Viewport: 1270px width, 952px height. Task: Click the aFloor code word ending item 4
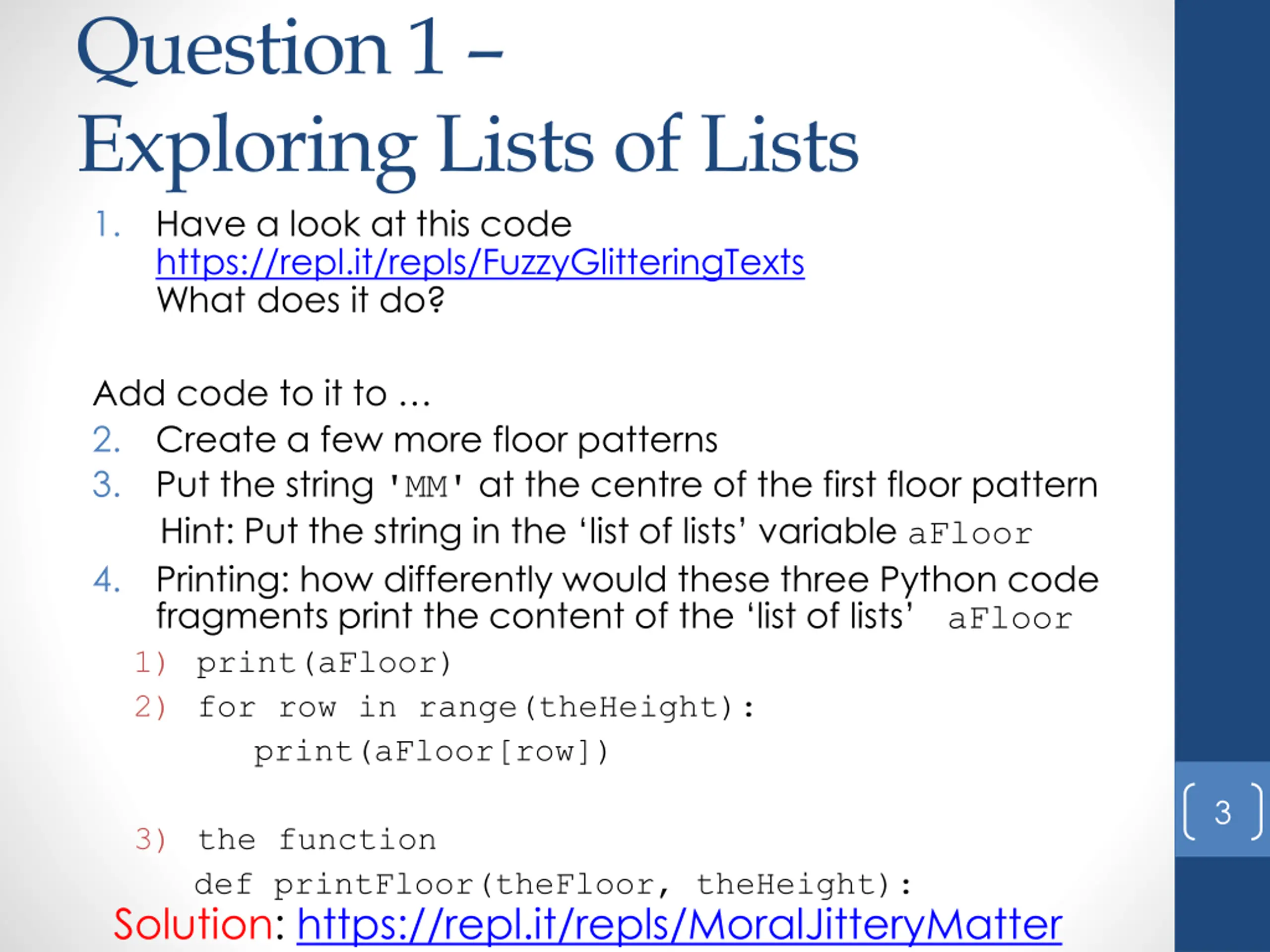point(1010,619)
